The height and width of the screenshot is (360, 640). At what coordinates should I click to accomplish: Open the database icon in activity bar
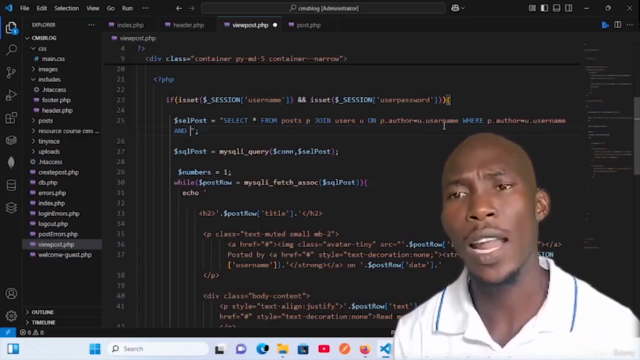(x=11, y=185)
